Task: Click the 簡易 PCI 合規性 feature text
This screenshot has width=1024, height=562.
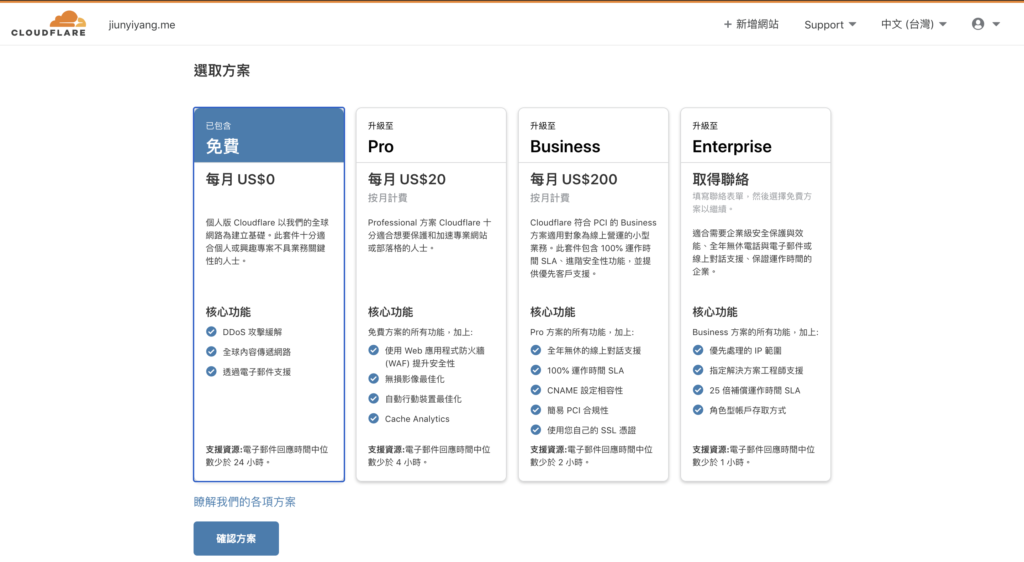Action: click(x=577, y=410)
